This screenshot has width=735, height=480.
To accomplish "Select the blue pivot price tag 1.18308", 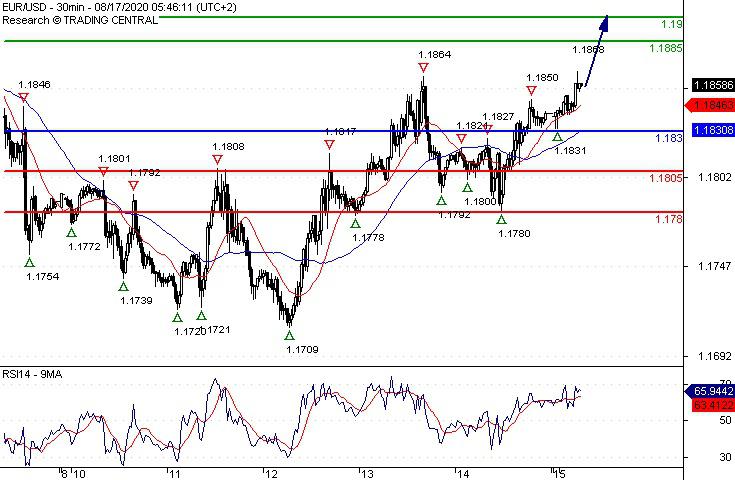I will click(712, 130).
